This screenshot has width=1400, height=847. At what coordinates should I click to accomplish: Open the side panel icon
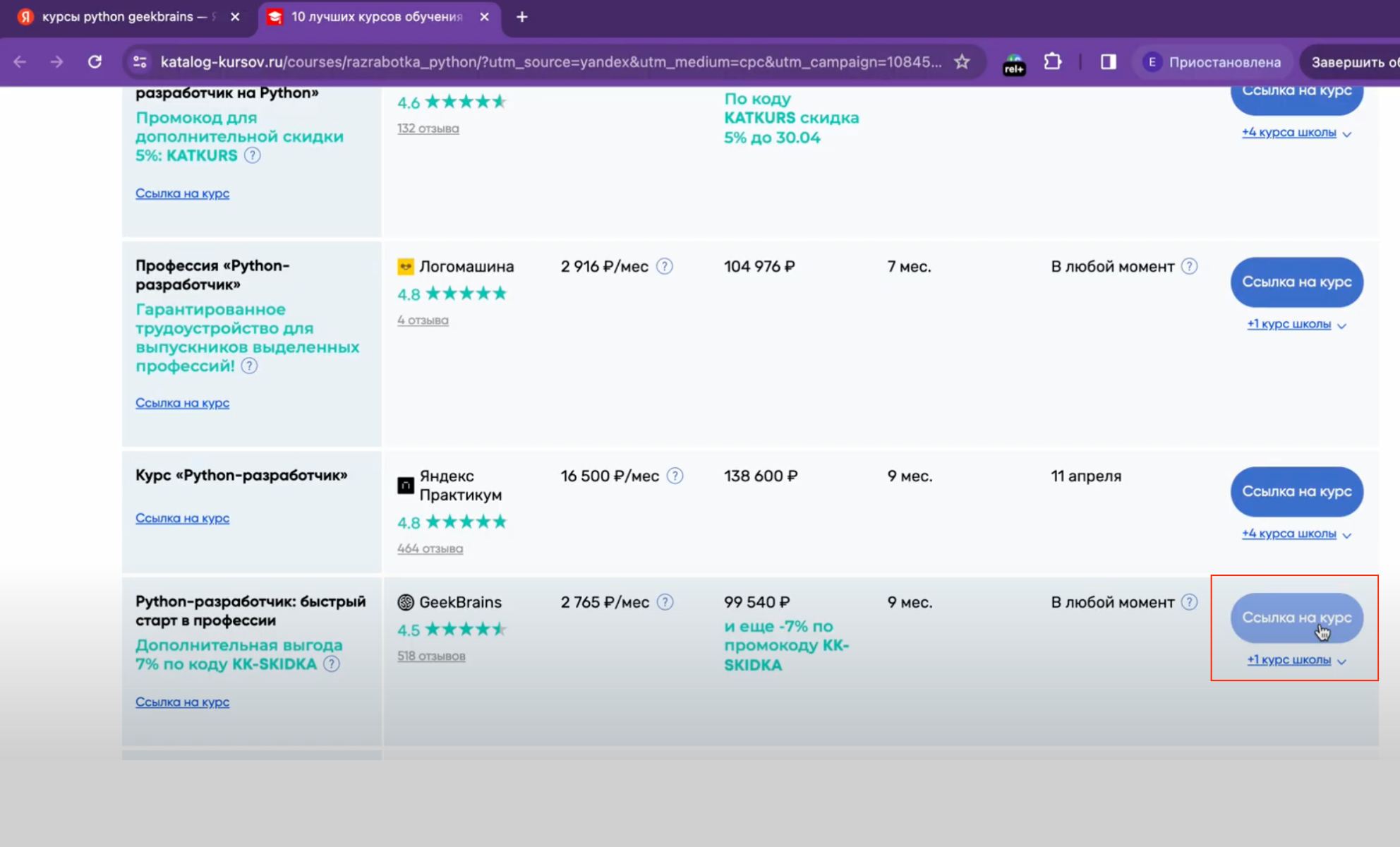[1108, 62]
